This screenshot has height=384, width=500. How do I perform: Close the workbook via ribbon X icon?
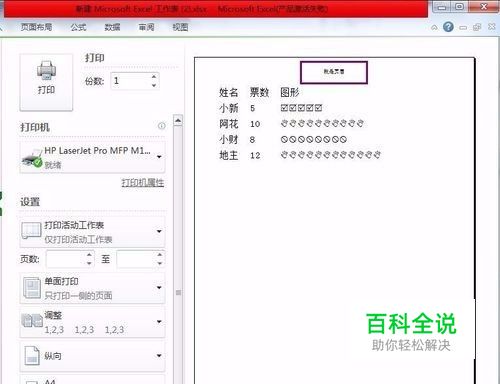(492, 27)
